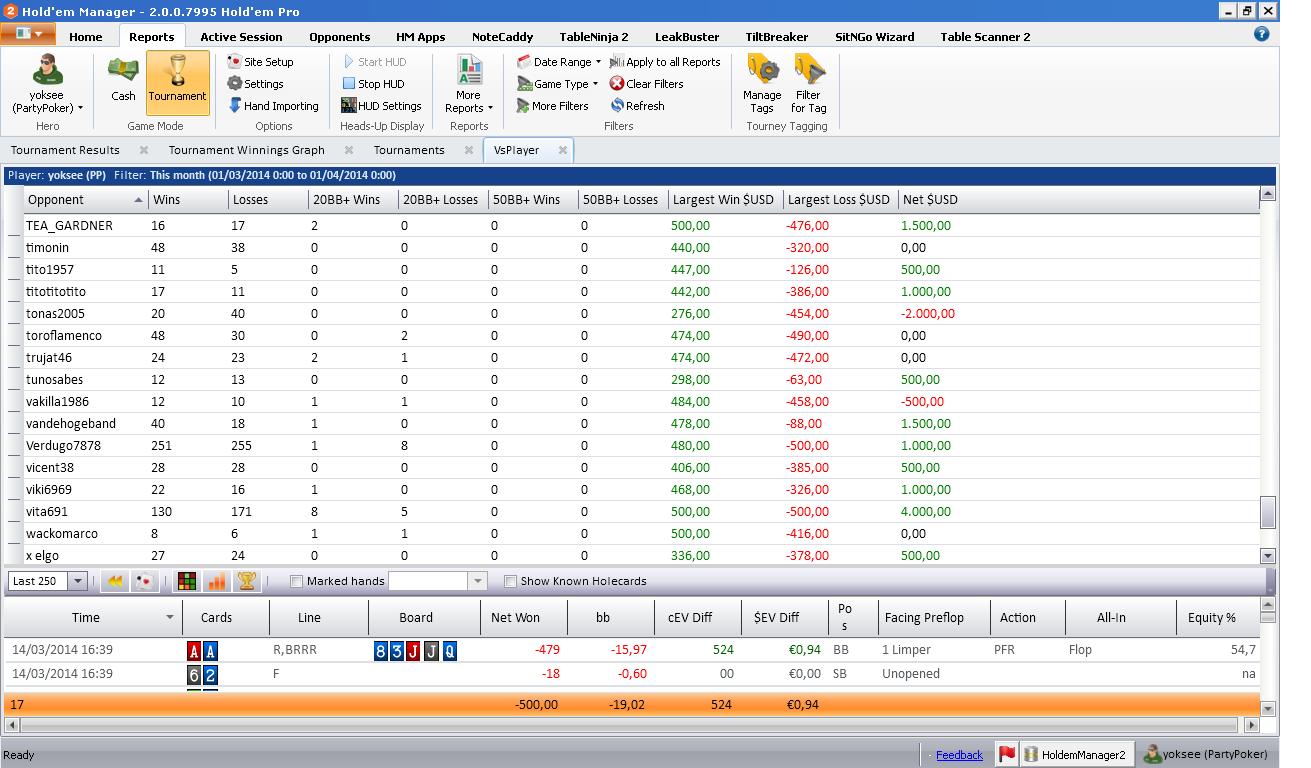Toggle row selector for timonin

click(14, 248)
